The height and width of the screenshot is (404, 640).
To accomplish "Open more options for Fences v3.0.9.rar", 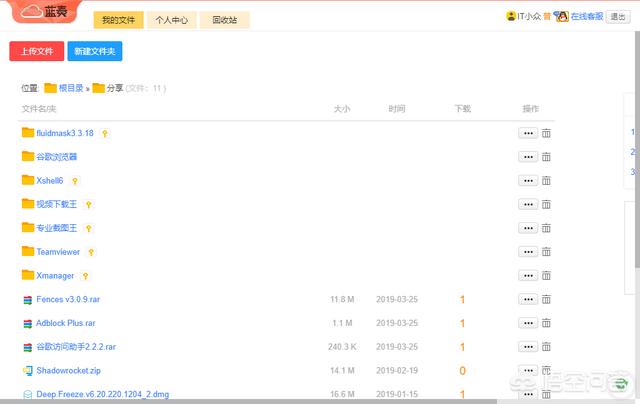I will click(x=528, y=299).
